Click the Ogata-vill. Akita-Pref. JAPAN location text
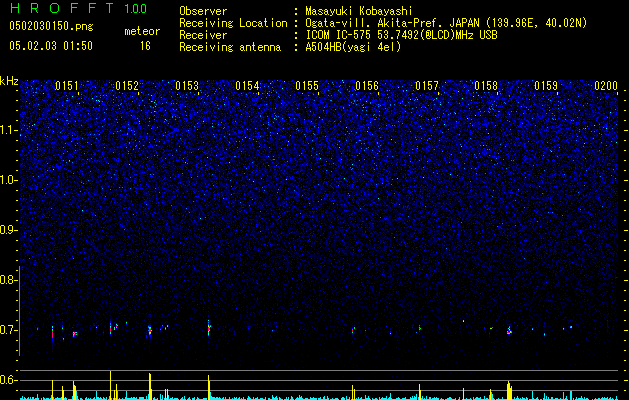Viewport: 629px width, 400px height. [446, 23]
